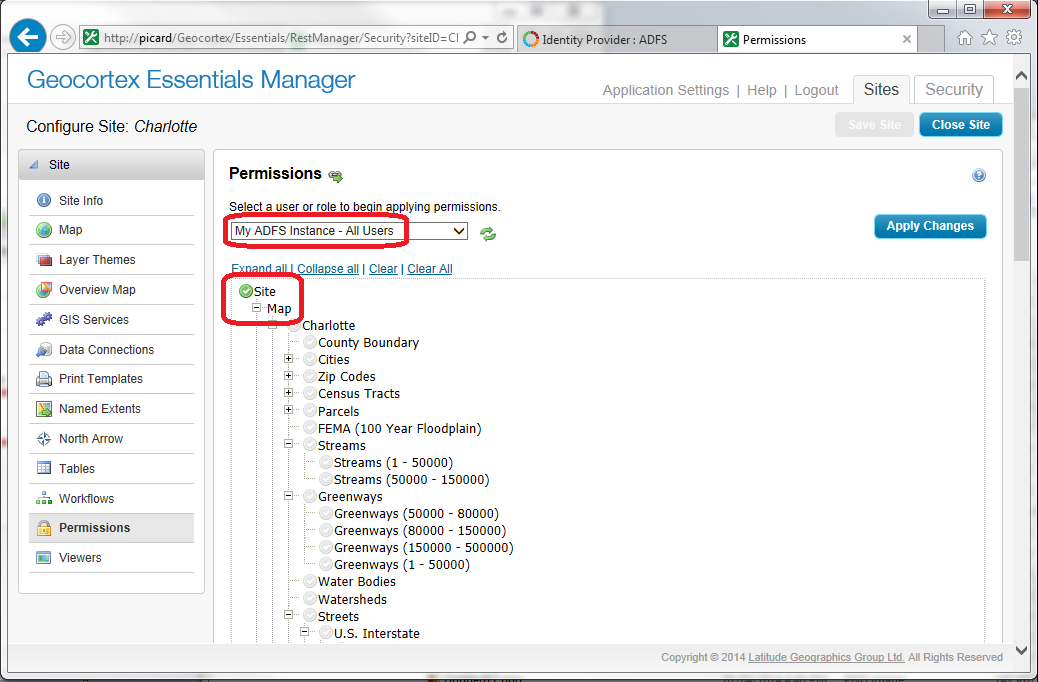Open the Workflows sidebar item
1038x682 pixels.
point(111,499)
